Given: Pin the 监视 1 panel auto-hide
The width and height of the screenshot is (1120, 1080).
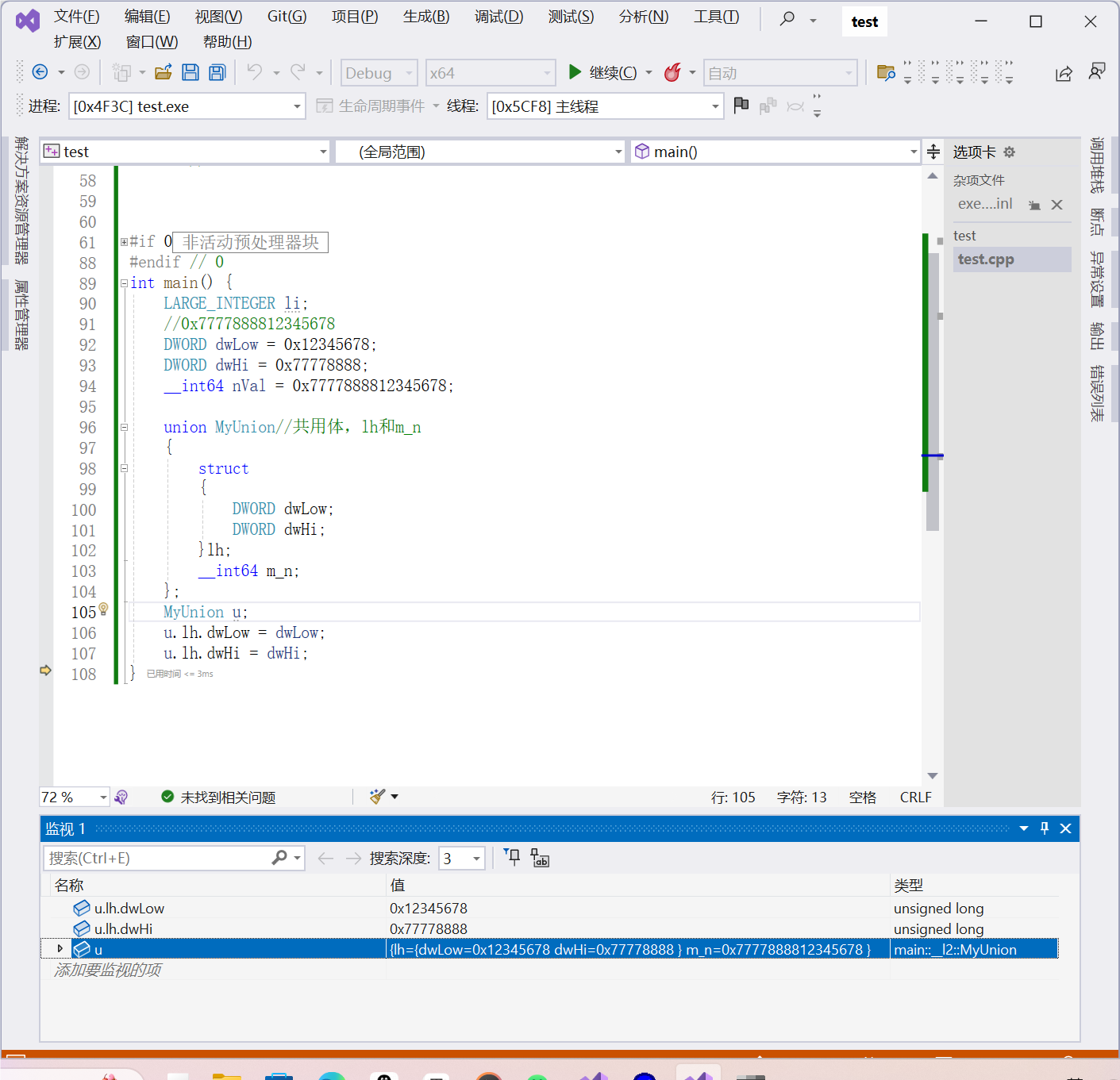Looking at the screenshot, I should click(x=1045, y=828).
